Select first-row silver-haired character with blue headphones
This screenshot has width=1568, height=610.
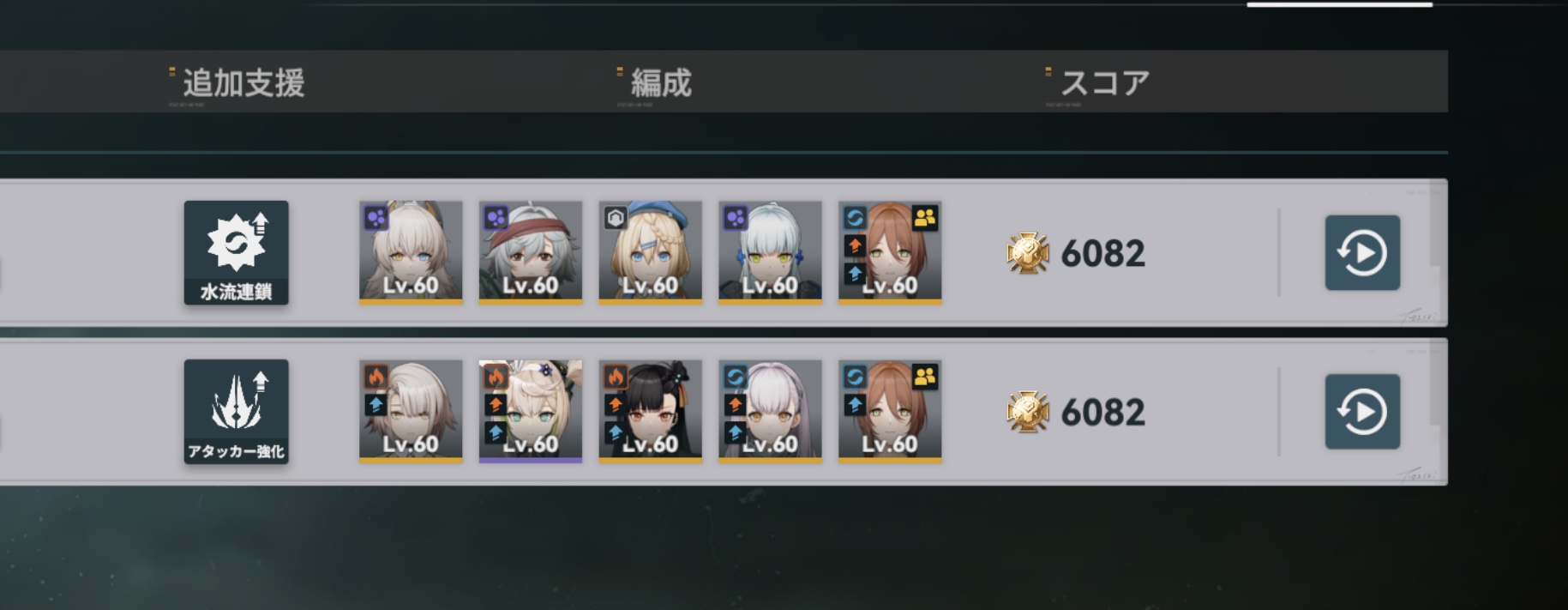[771, 253]
